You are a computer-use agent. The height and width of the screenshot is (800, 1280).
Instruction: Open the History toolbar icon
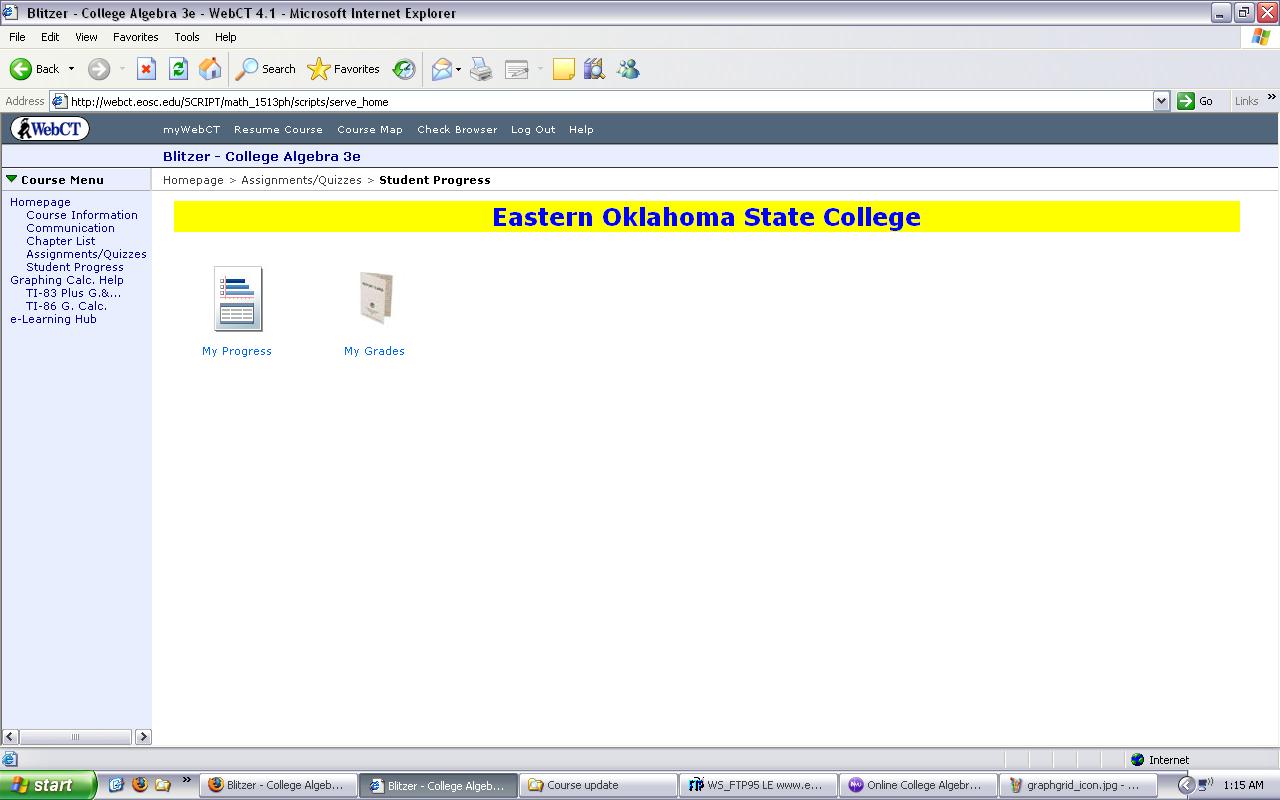(x=404, y=69)
